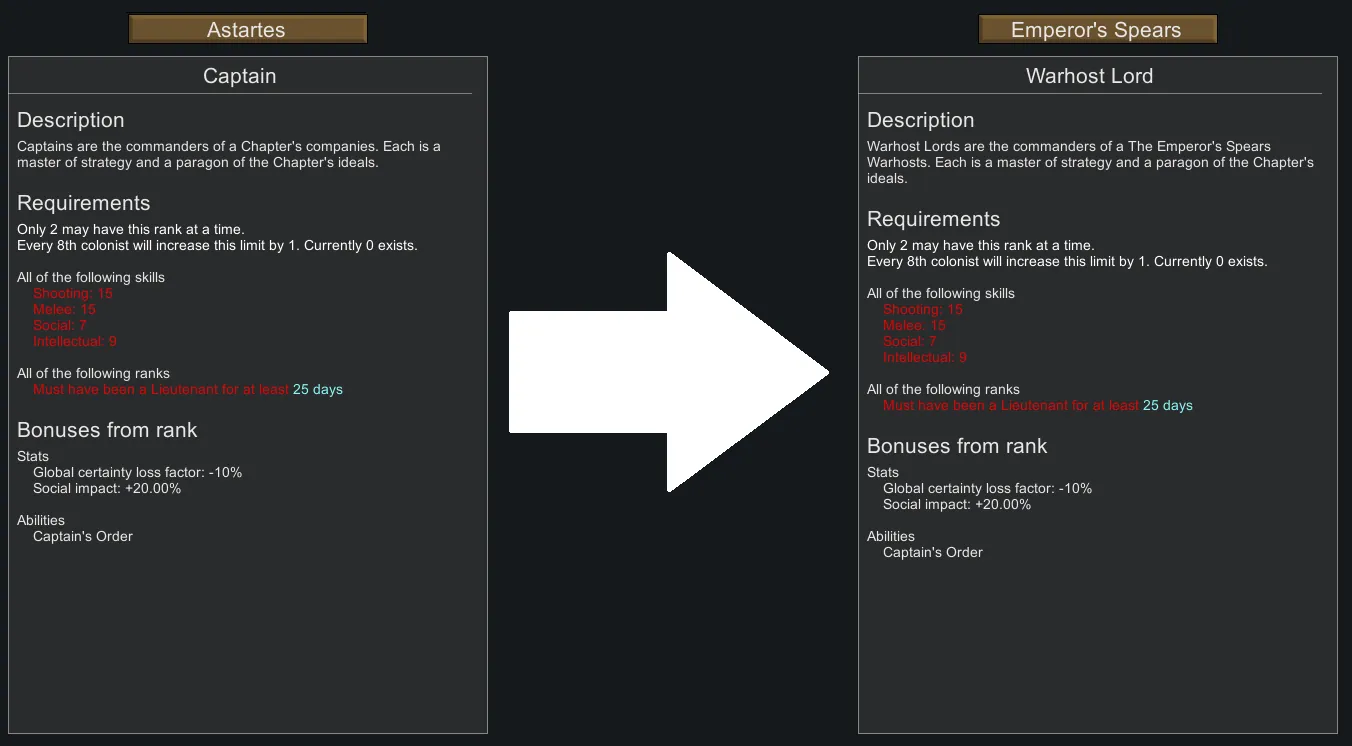1352x746 pixels.
Task: Click Intellectual: 9 requirement in Captain panel
Action: click(x=75, y=341)
